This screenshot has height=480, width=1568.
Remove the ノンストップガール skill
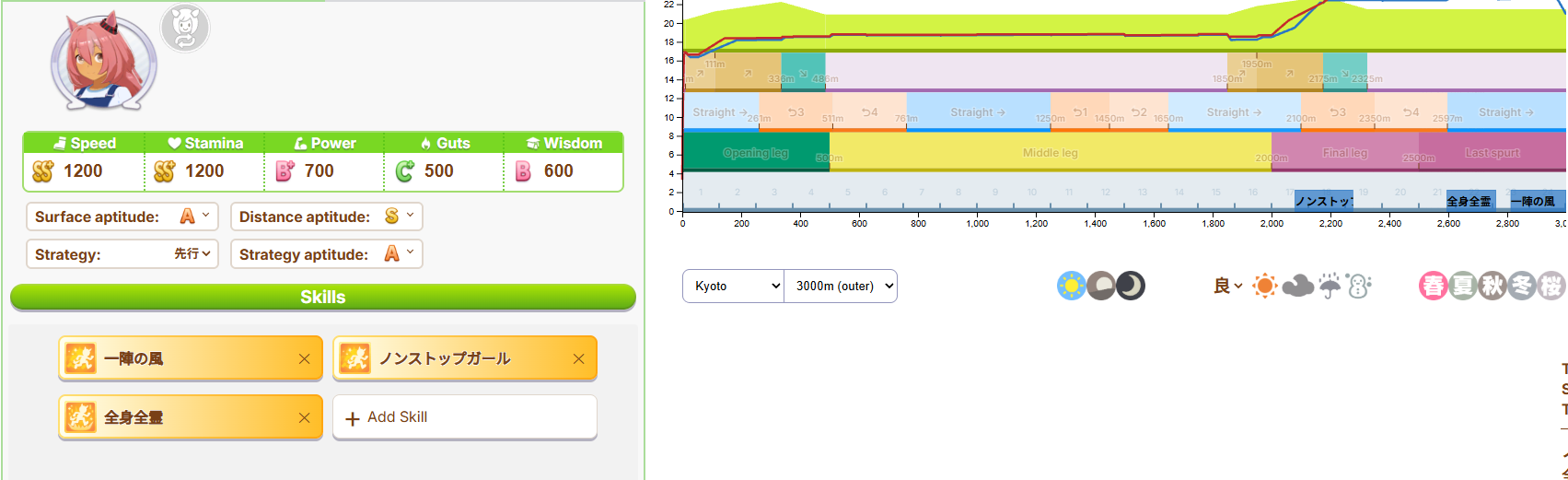coord(578,359)
